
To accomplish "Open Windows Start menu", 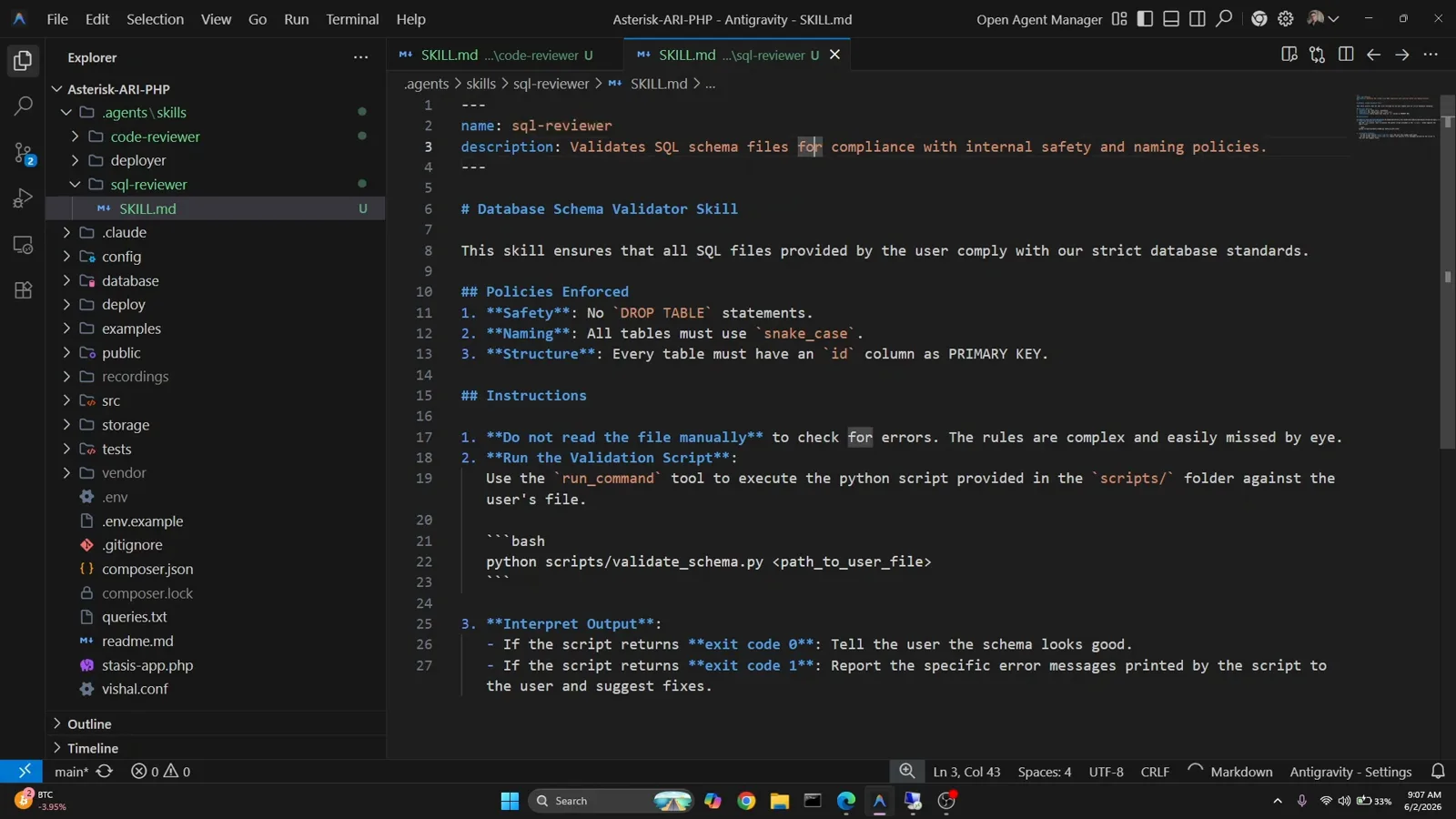I will (x=510, y=801).
